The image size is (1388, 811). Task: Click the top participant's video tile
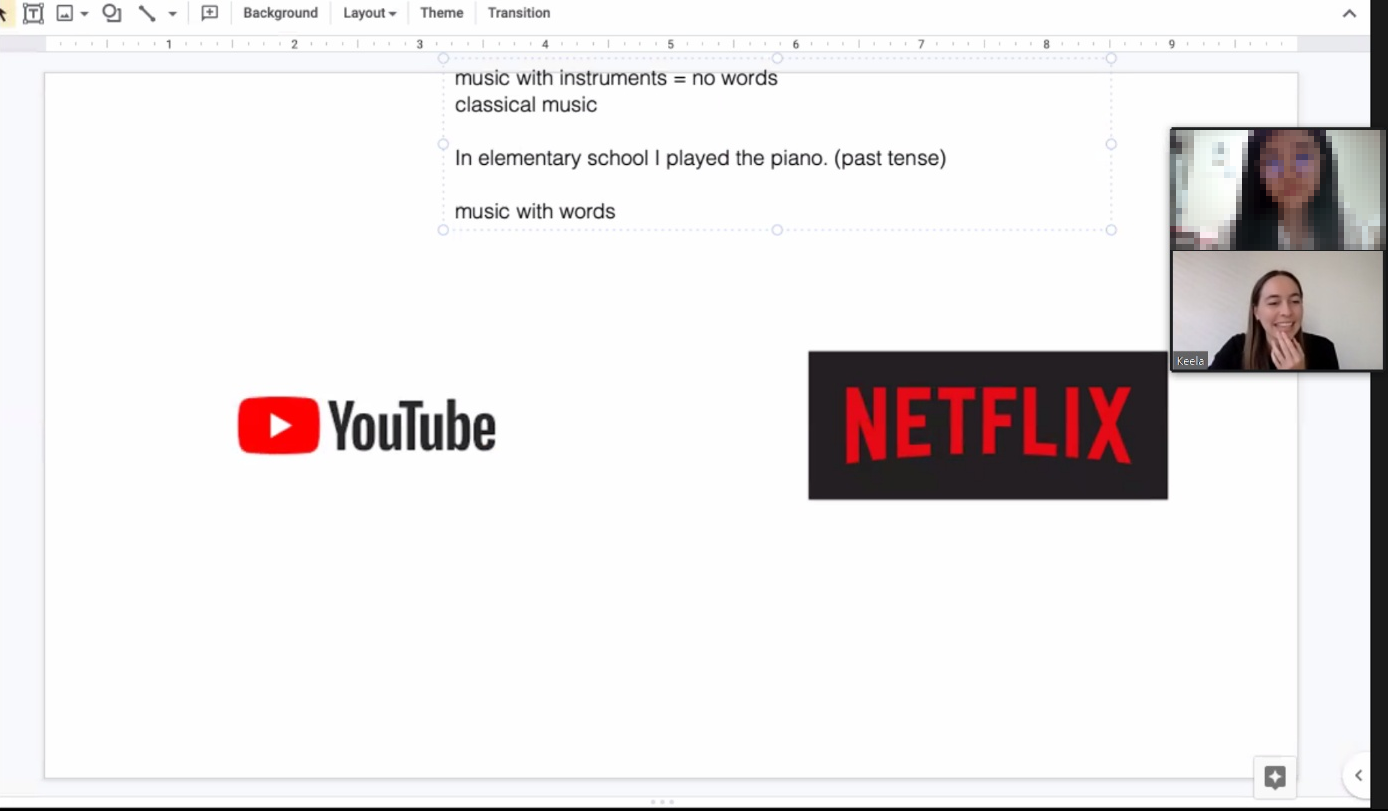[x=1278, y=189]
